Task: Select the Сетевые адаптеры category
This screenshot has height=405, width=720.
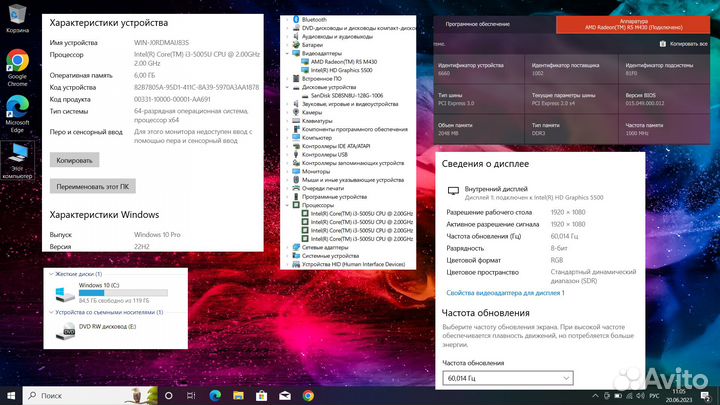Action: (x=325, y=247)
